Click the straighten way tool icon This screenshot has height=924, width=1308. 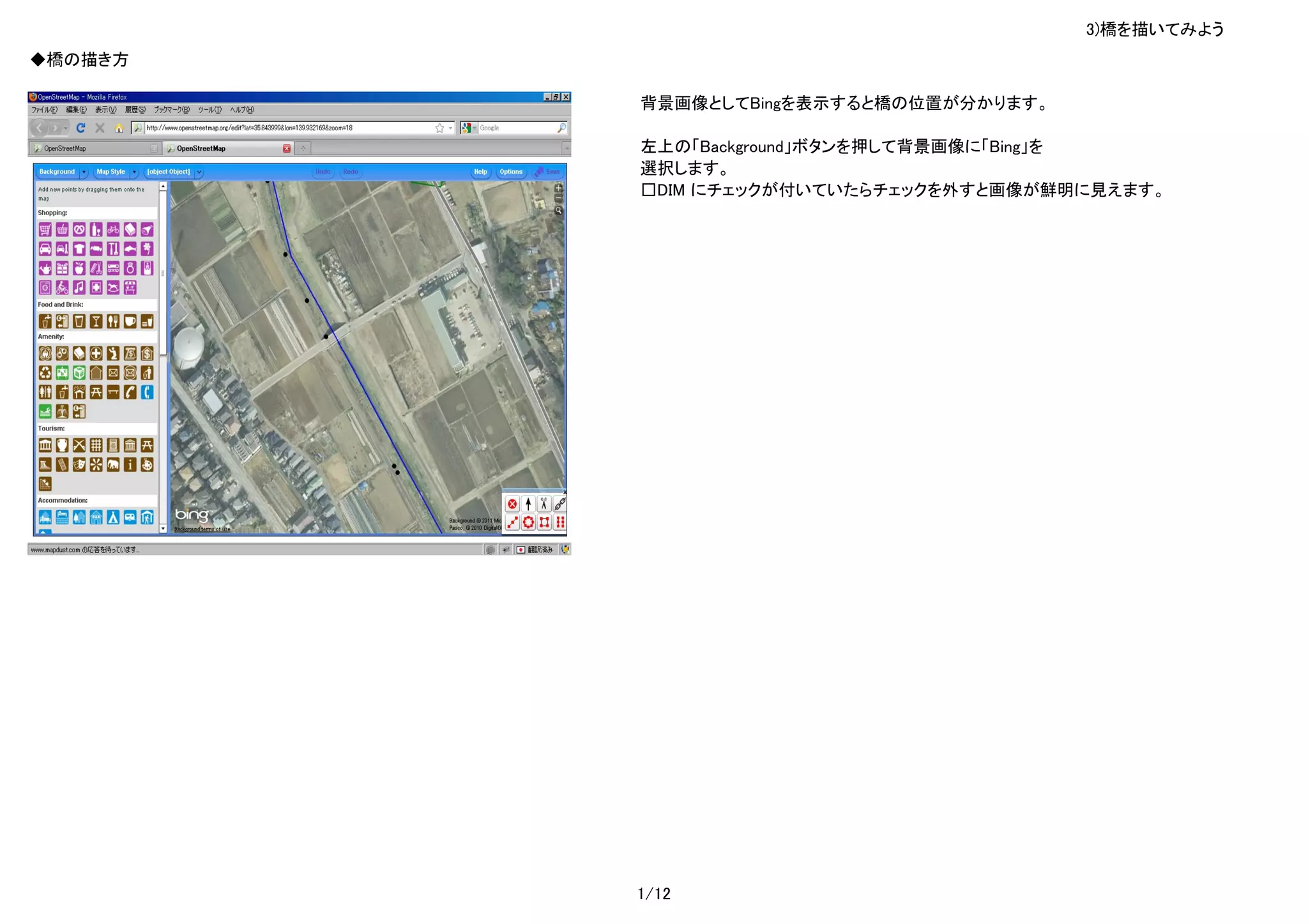pyautogui.click(x=512, y=522)
